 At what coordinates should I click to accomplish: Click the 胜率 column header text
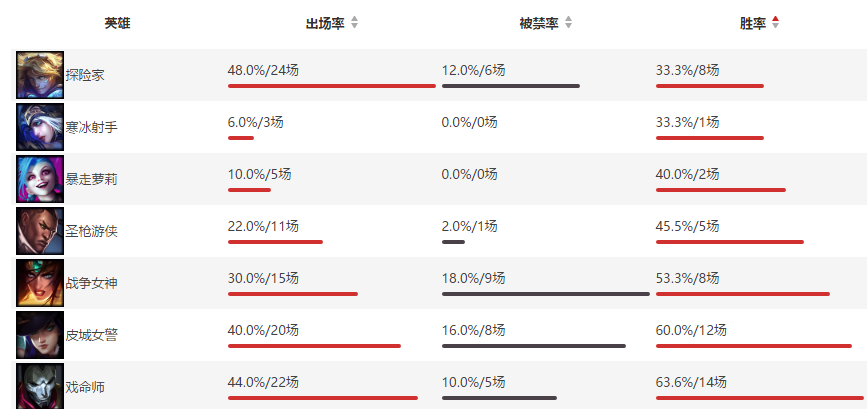(753, 23)
